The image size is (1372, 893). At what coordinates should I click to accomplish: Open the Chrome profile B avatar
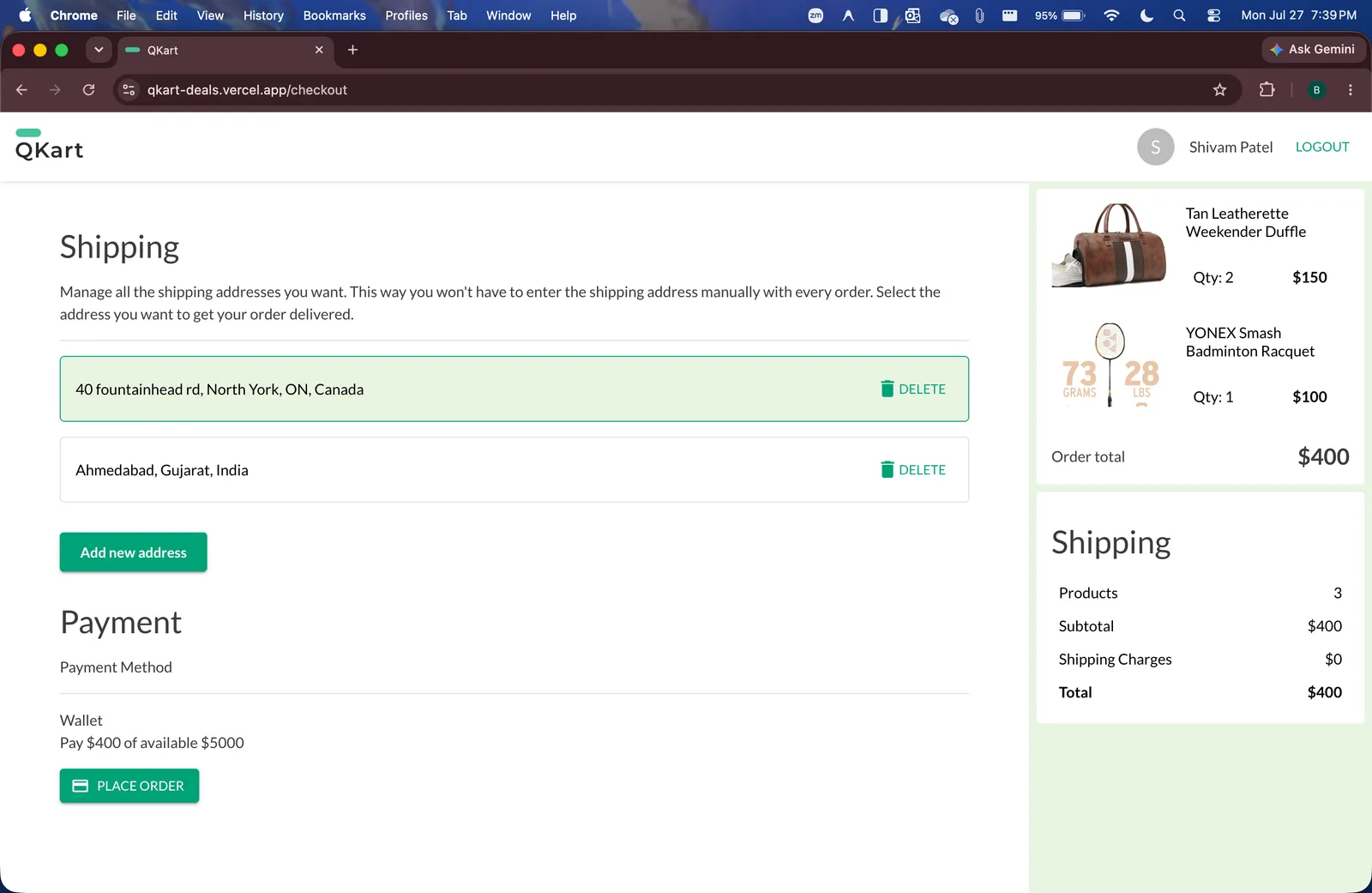(x=1316, y=90)
